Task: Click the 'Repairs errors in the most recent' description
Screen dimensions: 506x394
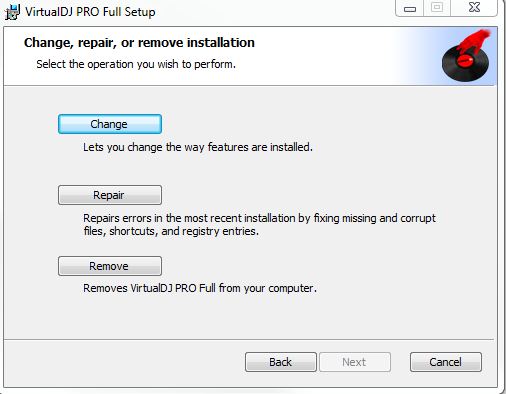Action: point(259,224)
